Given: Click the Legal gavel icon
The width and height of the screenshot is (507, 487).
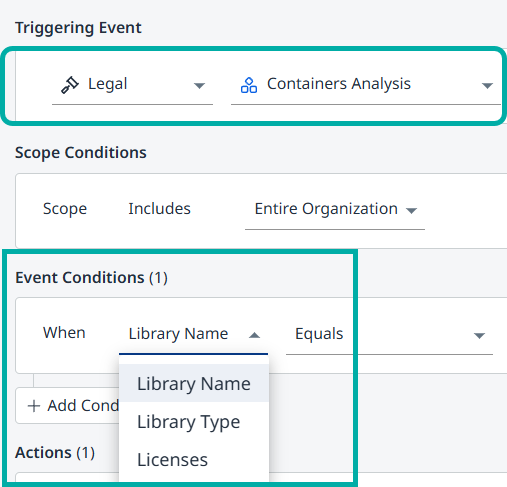Looking at the screenshot, I should [70, 85].
